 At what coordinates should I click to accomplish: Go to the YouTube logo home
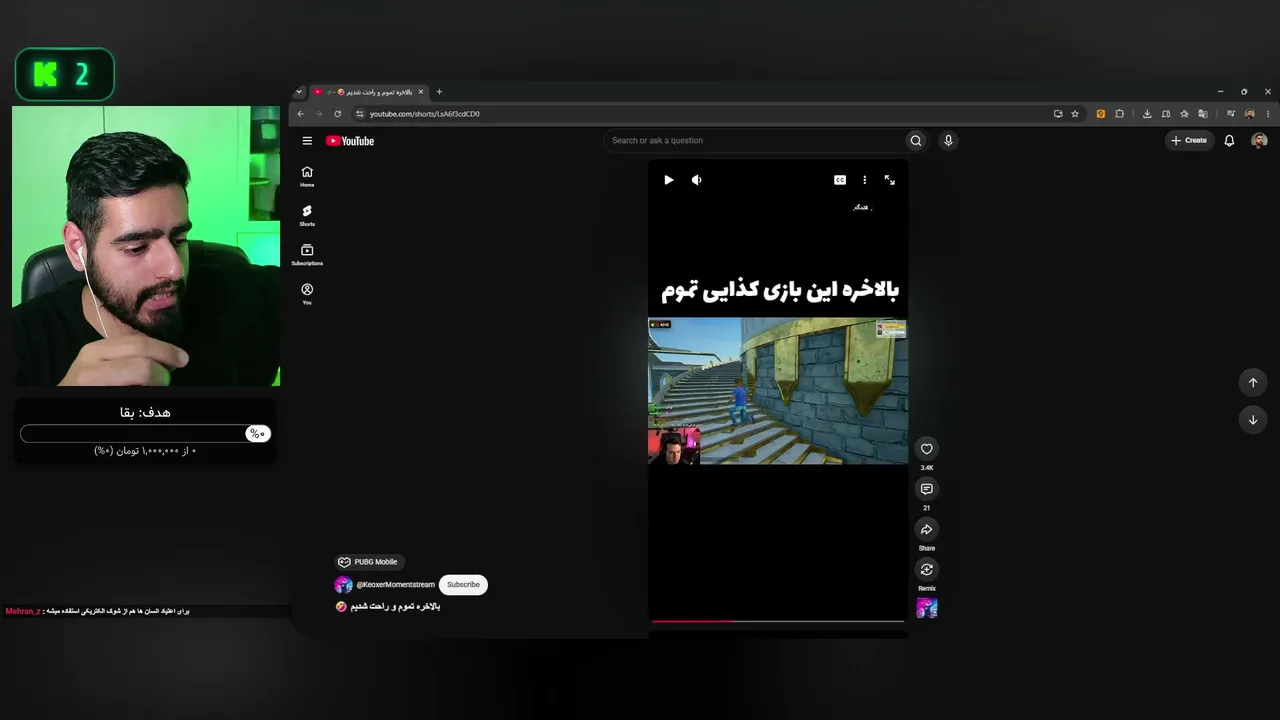350,141
